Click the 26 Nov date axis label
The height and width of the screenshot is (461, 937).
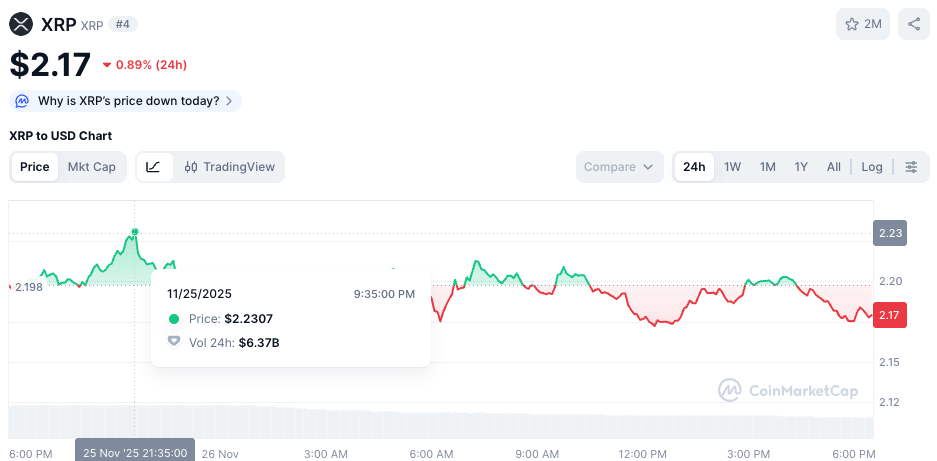(x=221, y=454)
